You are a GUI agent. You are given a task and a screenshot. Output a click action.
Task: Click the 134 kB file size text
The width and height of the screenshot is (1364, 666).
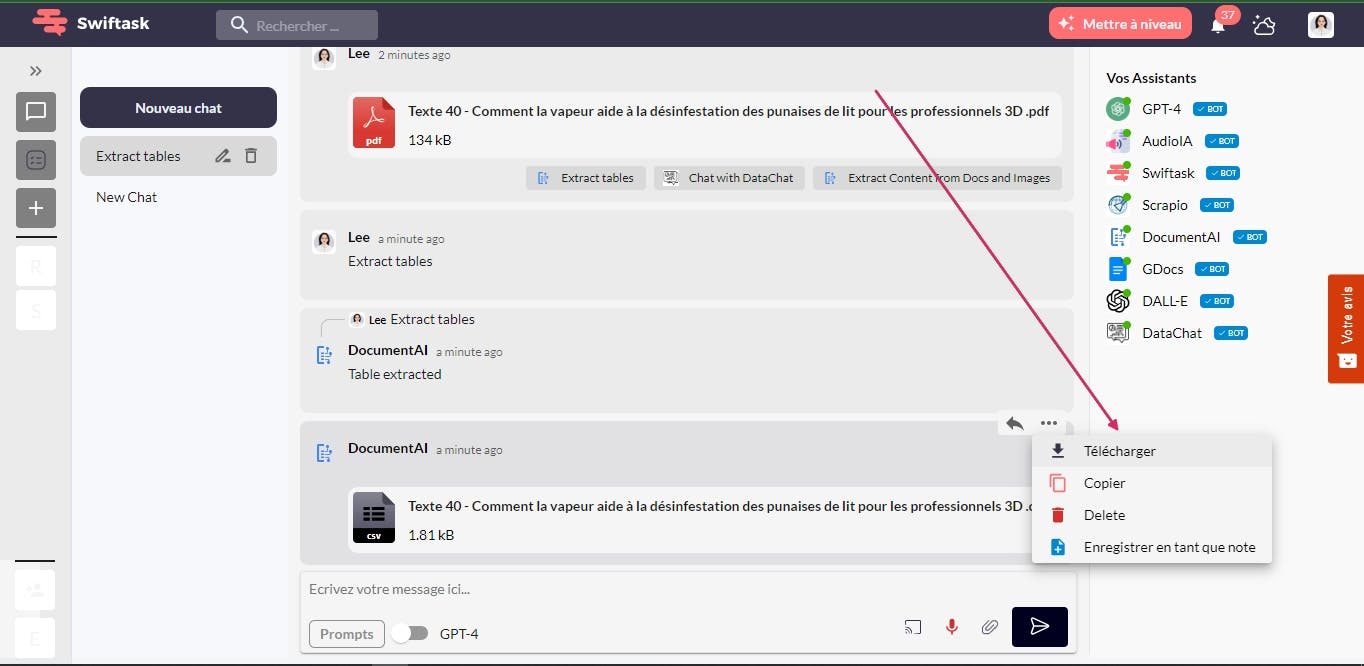429,140
